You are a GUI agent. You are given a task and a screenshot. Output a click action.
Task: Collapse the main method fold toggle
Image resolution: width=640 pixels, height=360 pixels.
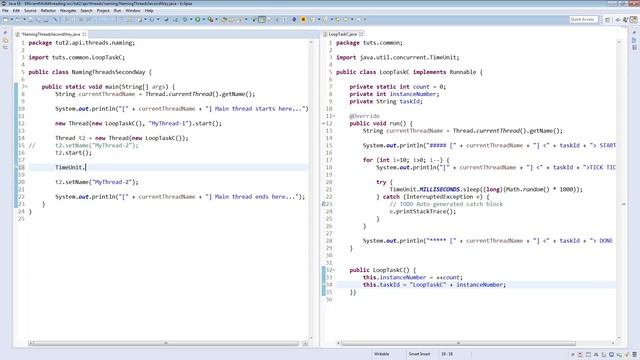pyautogui.click(x=27, y=87)
